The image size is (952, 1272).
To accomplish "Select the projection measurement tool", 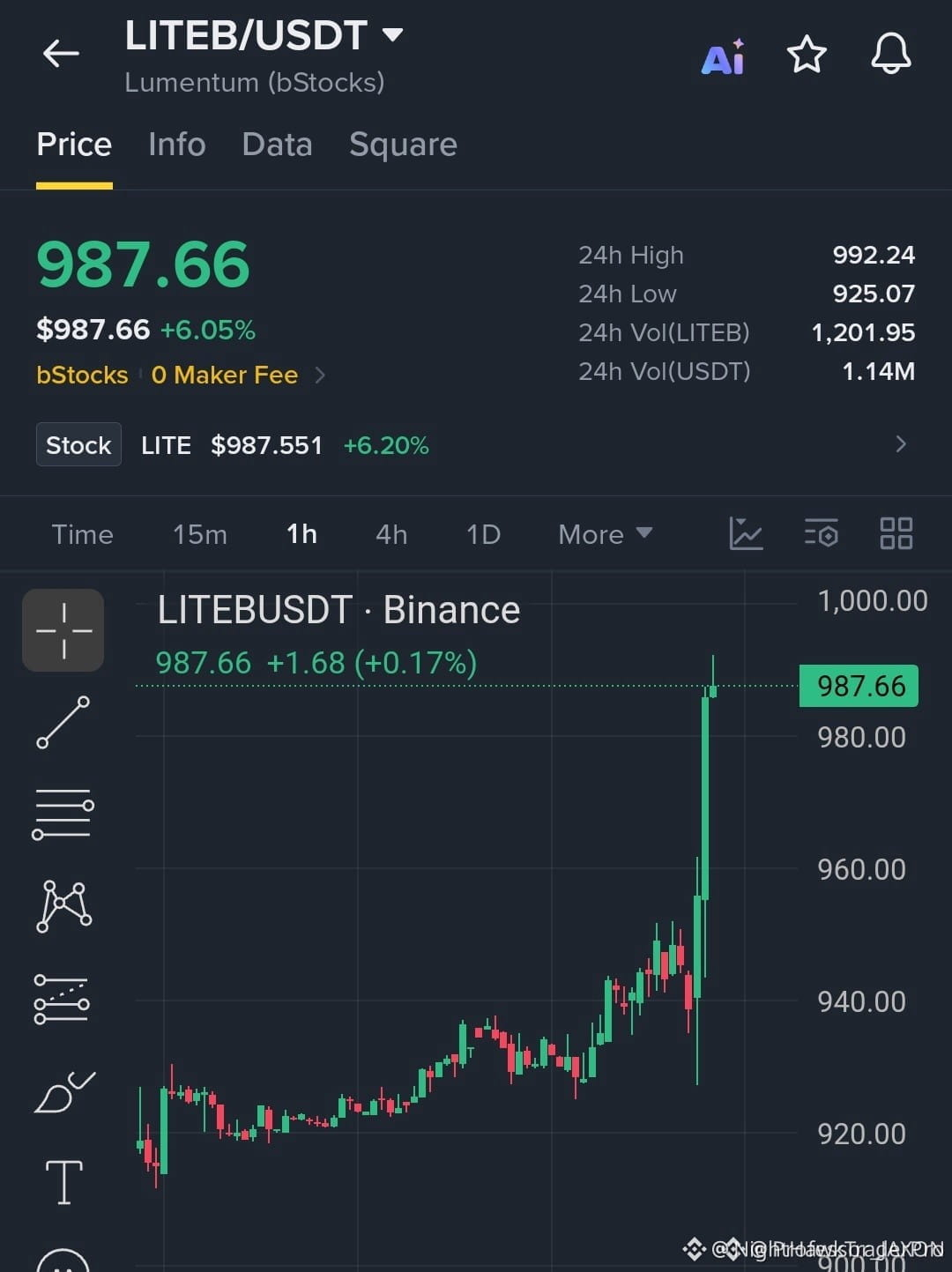I will [62, 999].
